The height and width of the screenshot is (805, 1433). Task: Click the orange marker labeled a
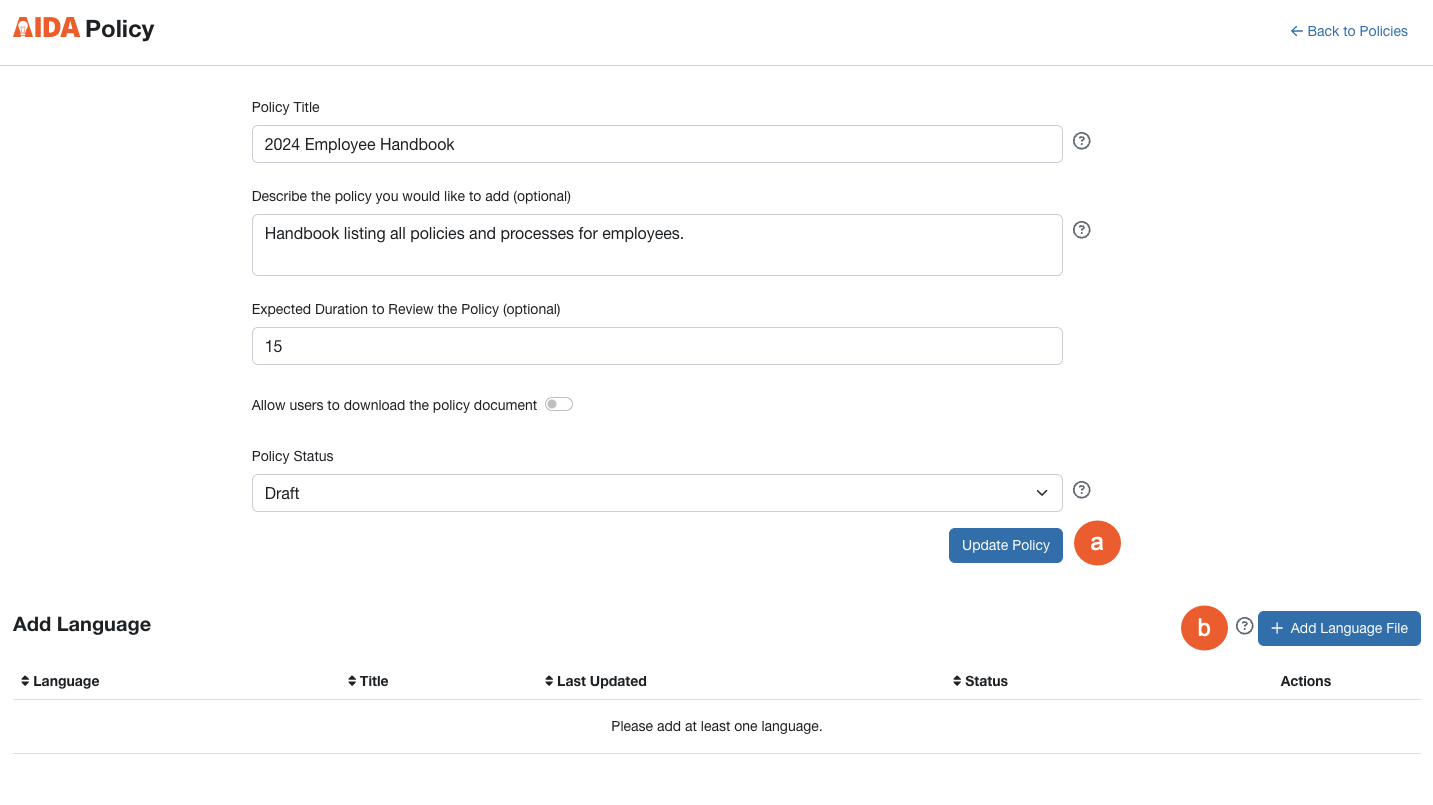click(1097, 543)
